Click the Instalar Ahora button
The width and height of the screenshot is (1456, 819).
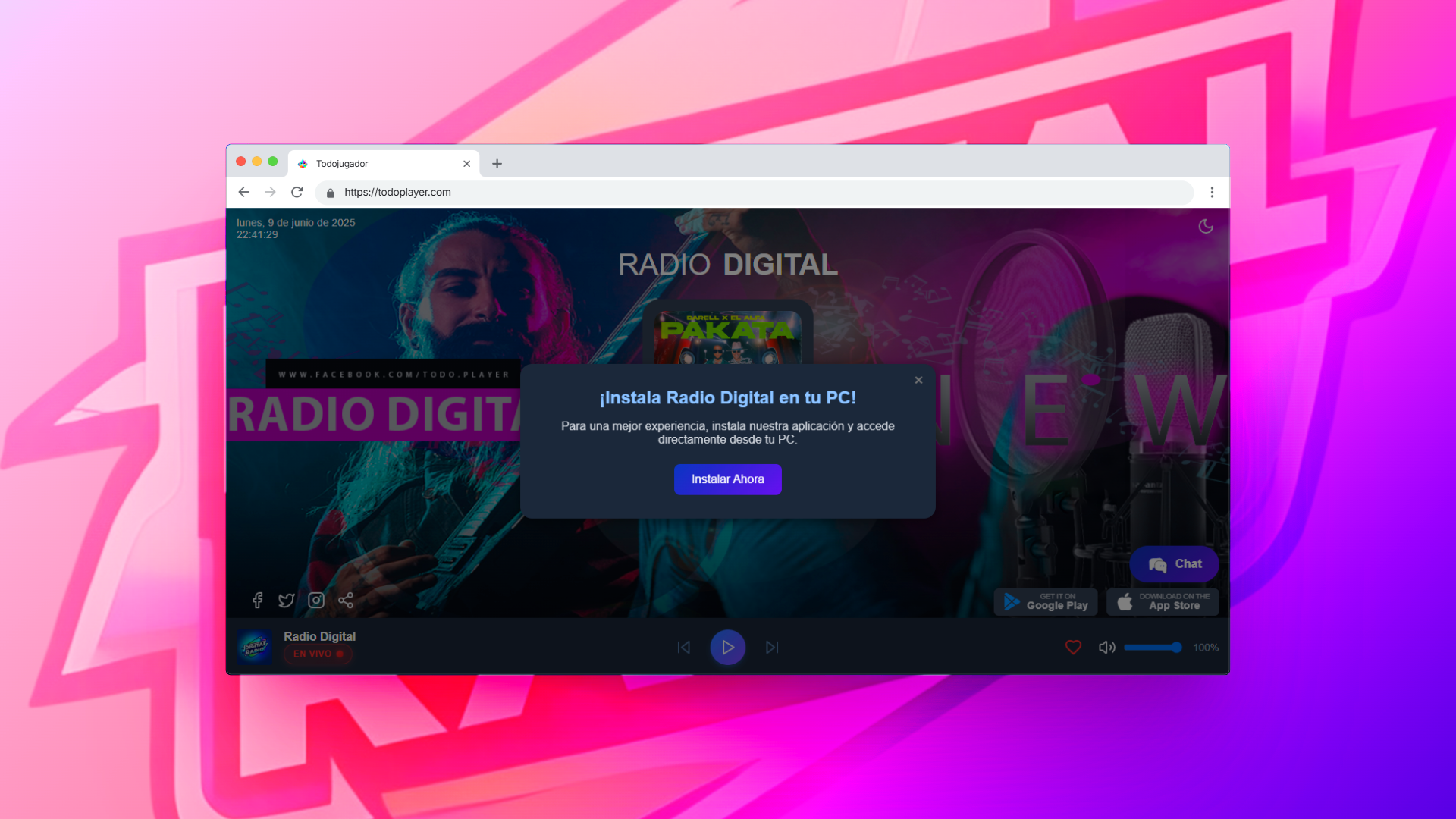[727, 479]
